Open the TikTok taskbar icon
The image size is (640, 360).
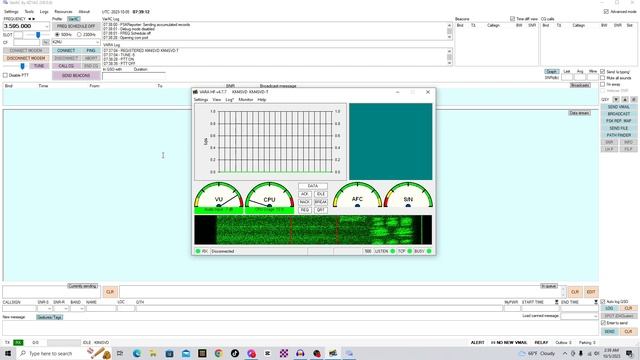coord(235,353)
